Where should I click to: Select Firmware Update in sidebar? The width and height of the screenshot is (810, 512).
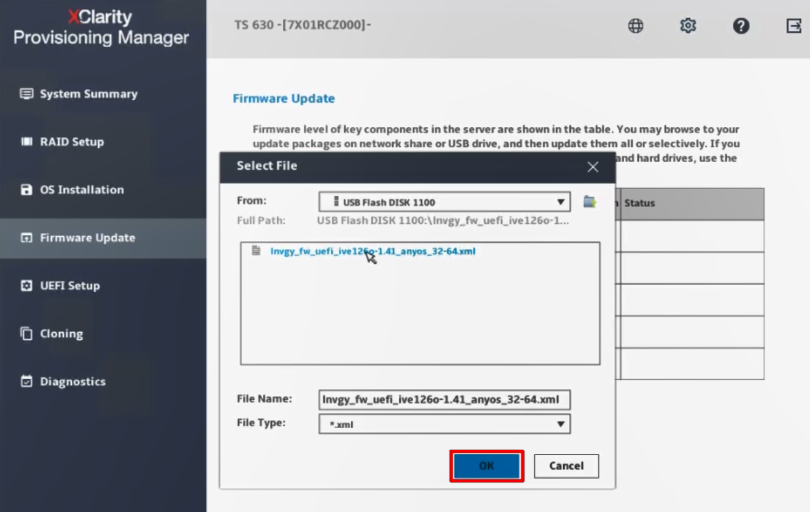[x=86, y=238]
